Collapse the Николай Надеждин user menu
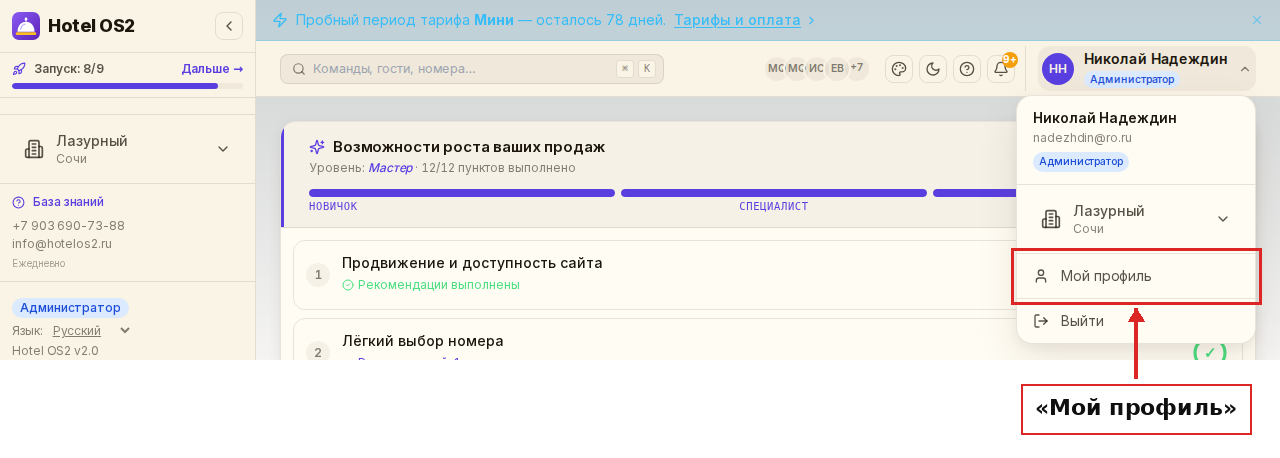 click(x=1245, y=69)
